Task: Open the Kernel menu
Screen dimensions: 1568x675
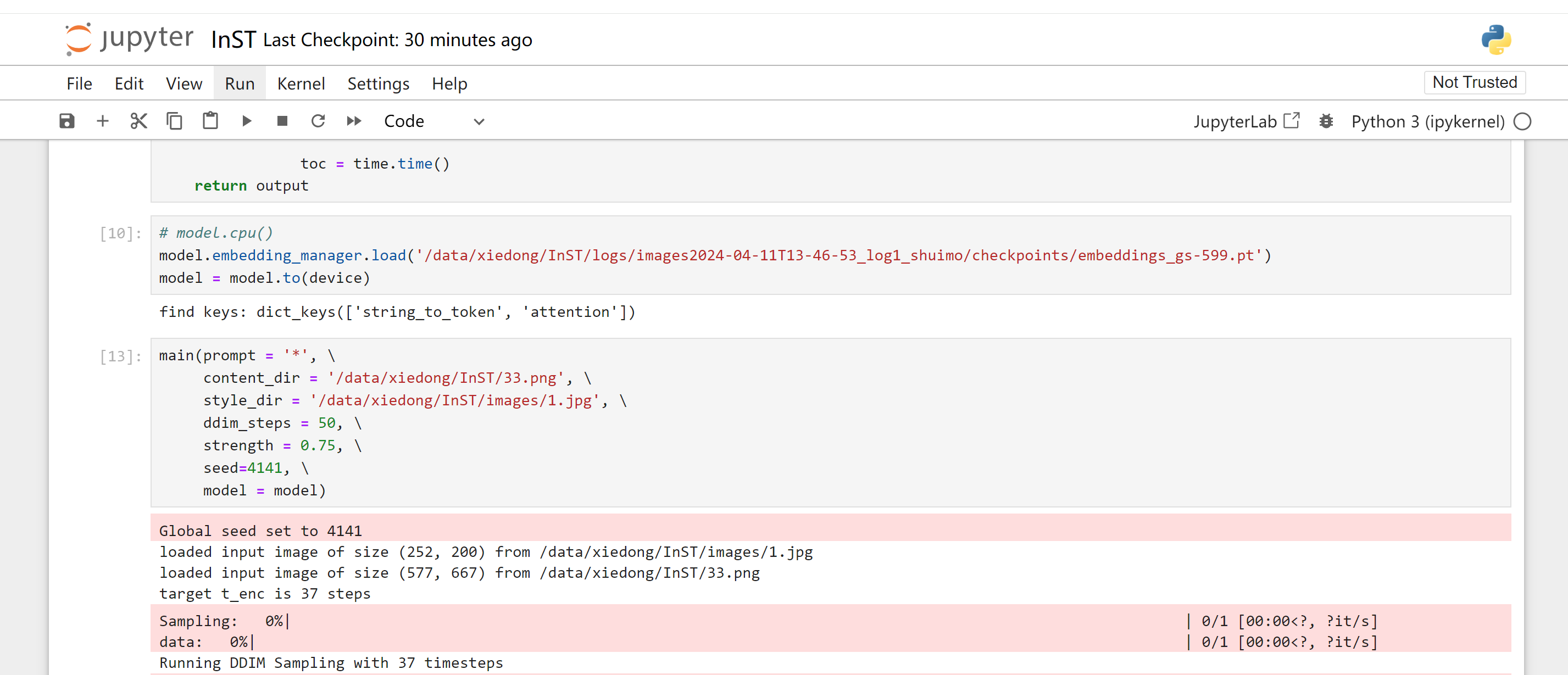Action: pyautogui.click(x=301, y=83)
